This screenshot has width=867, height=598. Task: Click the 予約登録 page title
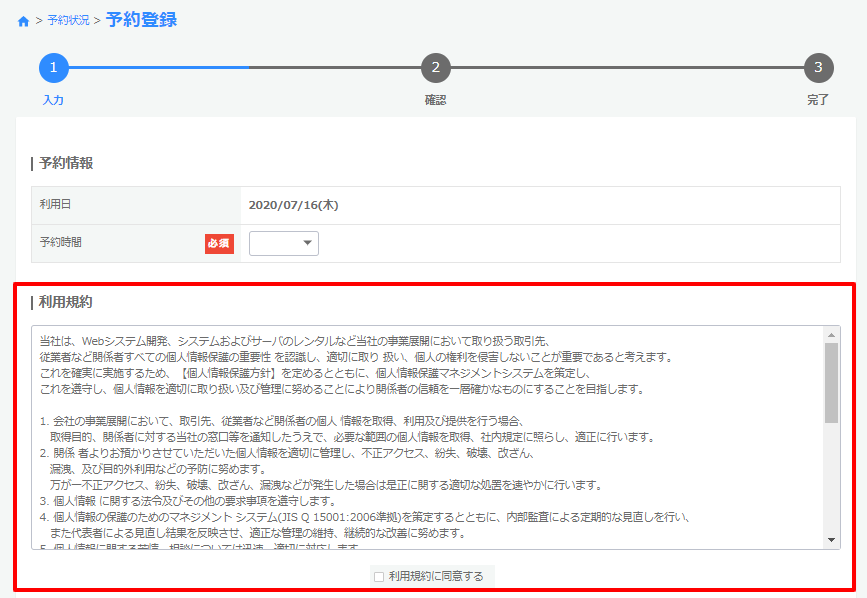click(141, 20)
